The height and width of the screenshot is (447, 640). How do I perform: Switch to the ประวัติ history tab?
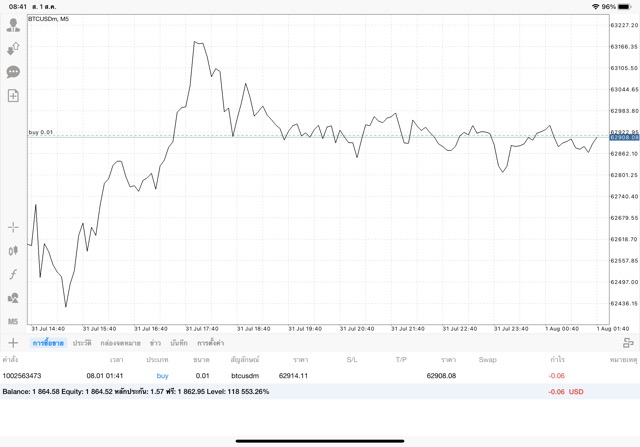(x=82, y=343)
